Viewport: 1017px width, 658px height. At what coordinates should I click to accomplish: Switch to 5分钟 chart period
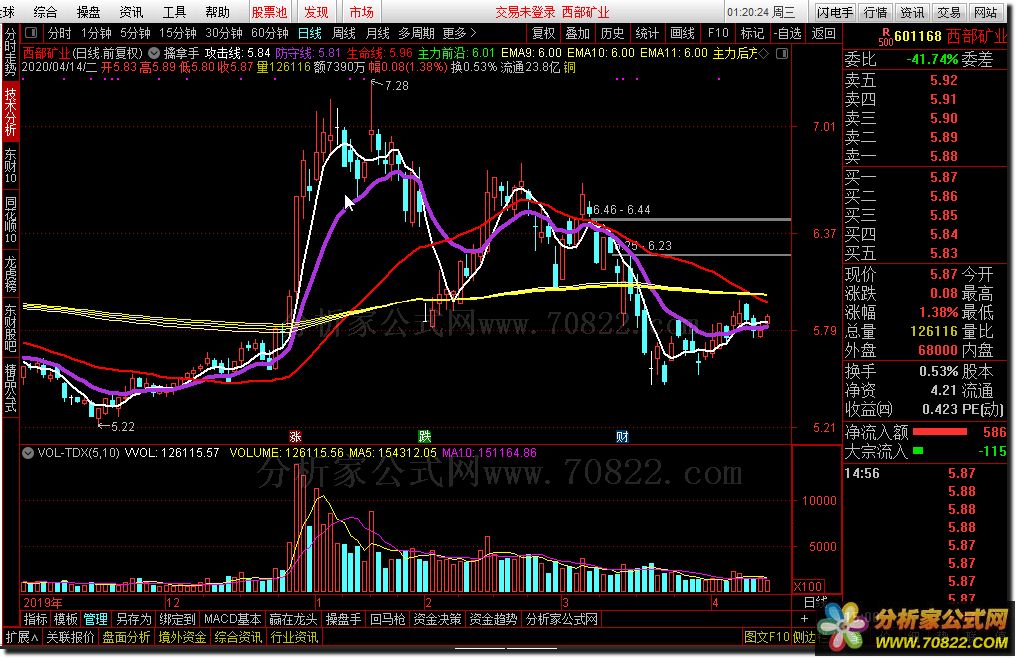tap(135, 32)
